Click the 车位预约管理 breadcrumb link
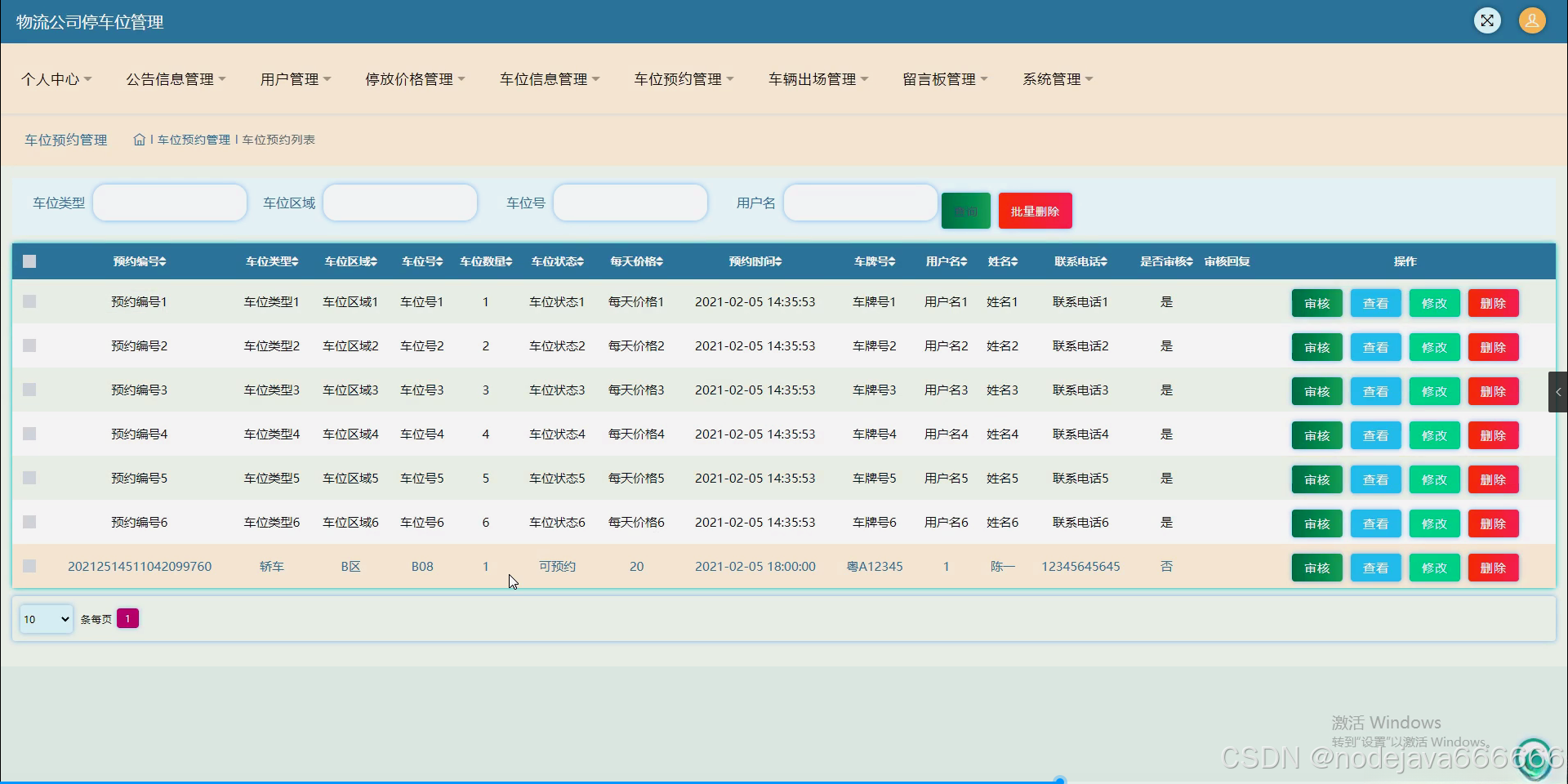The height and width of the screenshot is (784, 1568). coord(194,140)
